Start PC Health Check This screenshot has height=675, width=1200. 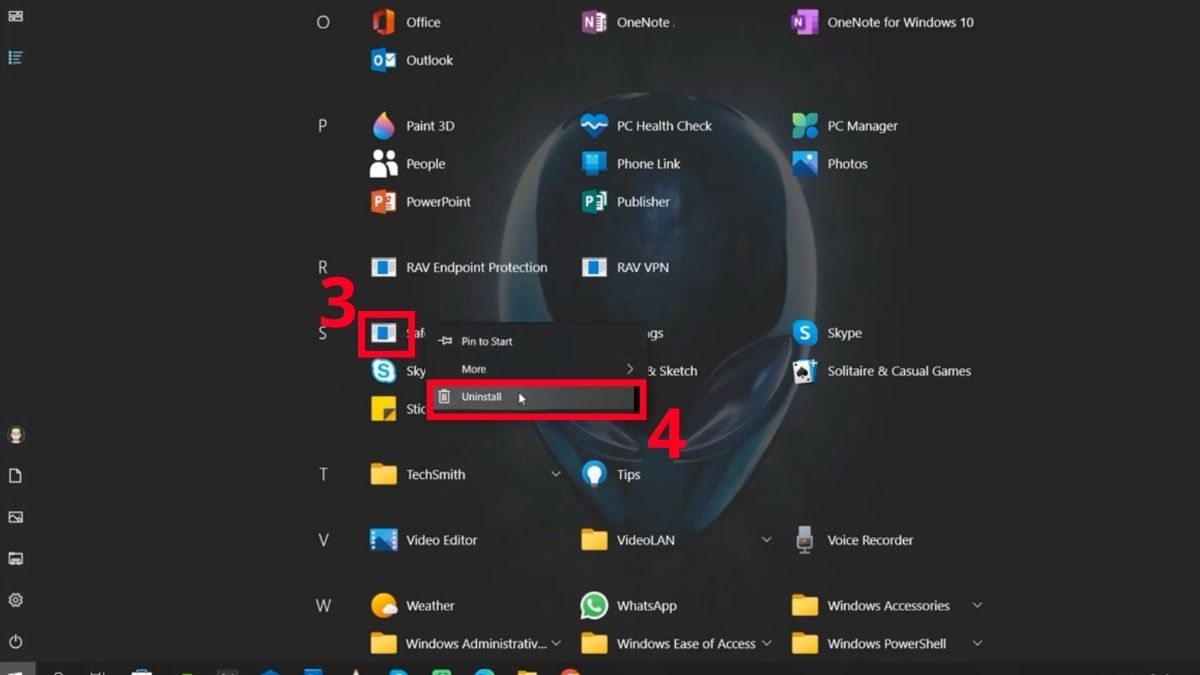point(646,126)
